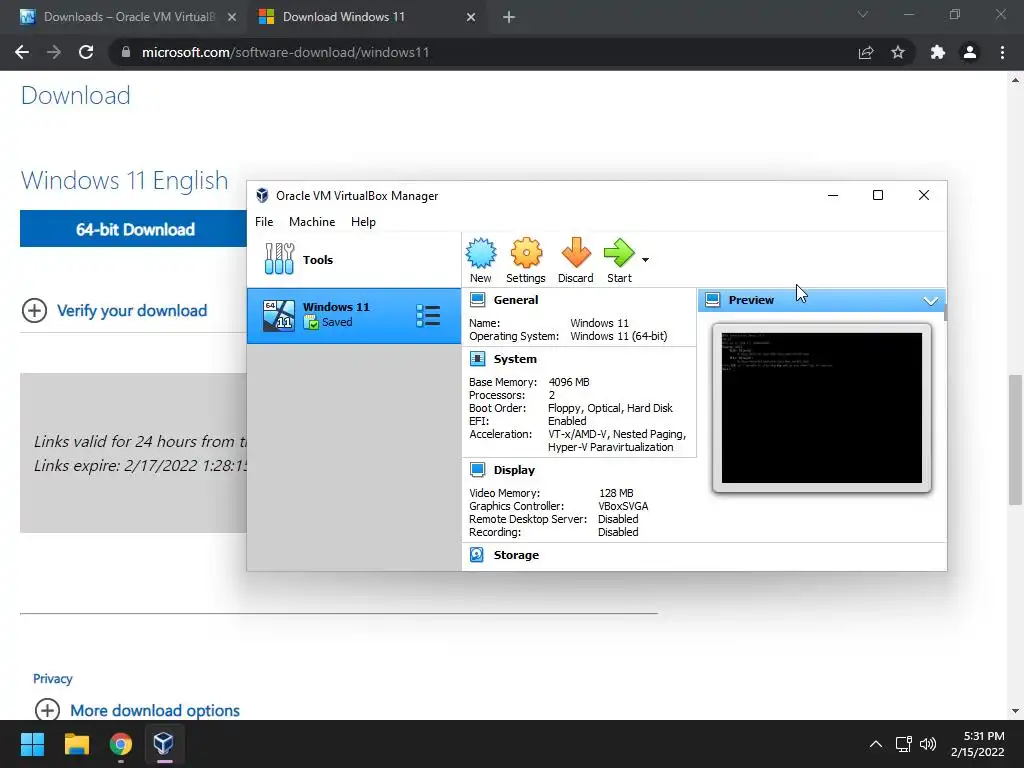This screenshot has height=768, width=1024.
Task: Discard the saved VM state
Action: point(575,260)
